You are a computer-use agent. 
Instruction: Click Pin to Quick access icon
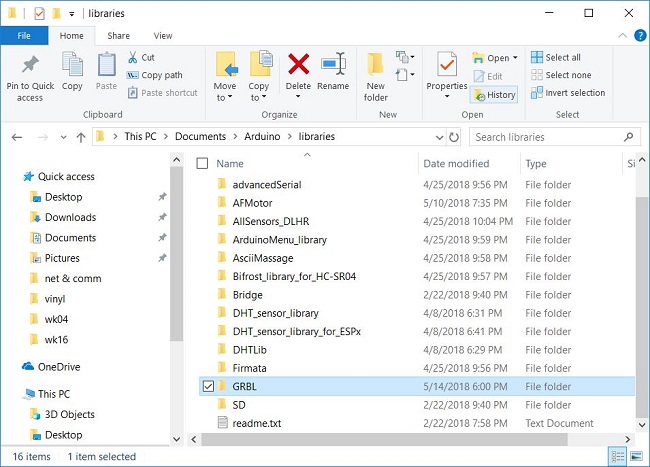(x=30, y=65)
